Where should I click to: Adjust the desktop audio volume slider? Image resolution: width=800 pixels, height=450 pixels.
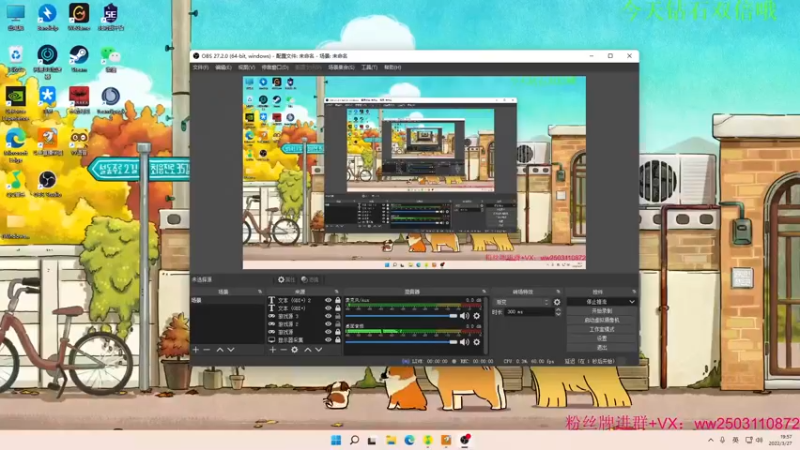tap(402, 342)
